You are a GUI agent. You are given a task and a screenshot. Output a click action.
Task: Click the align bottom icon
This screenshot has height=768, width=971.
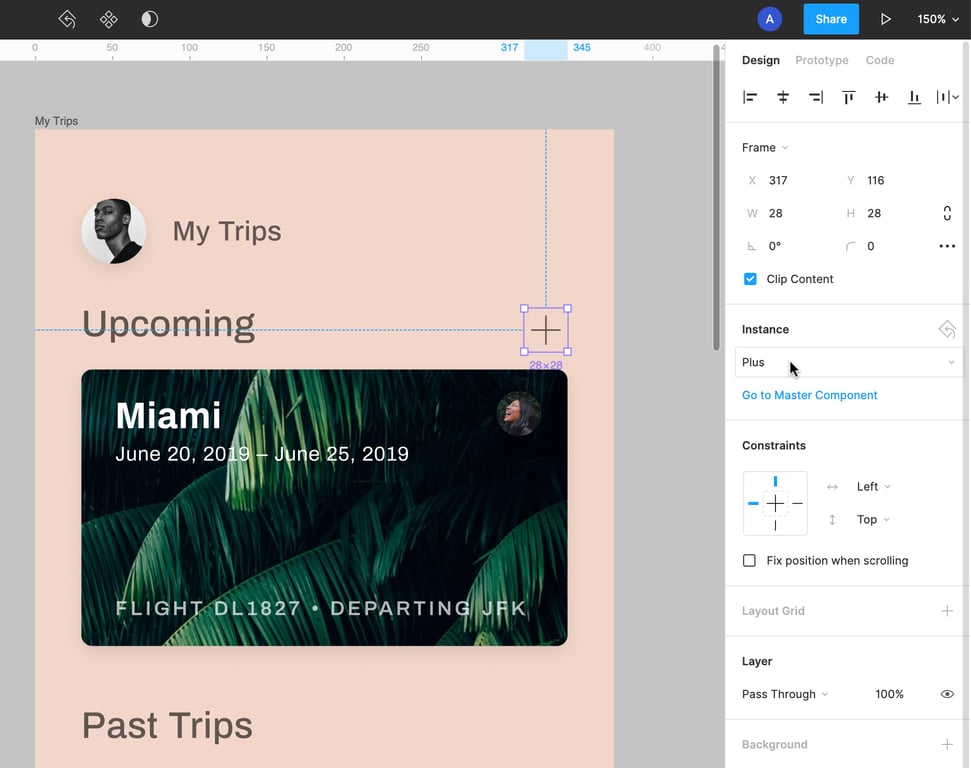(914, 97)
